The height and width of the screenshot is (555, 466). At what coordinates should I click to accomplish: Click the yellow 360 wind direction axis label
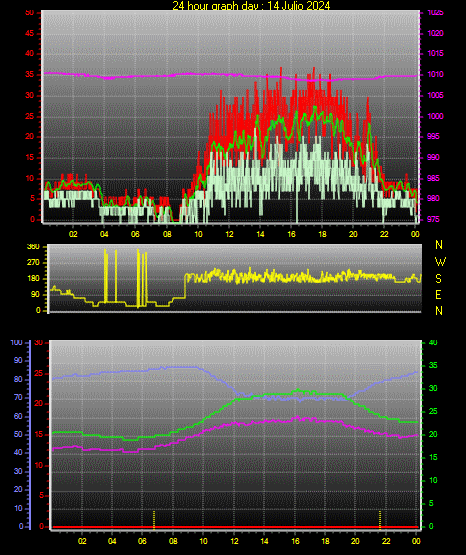coord(33,247)
